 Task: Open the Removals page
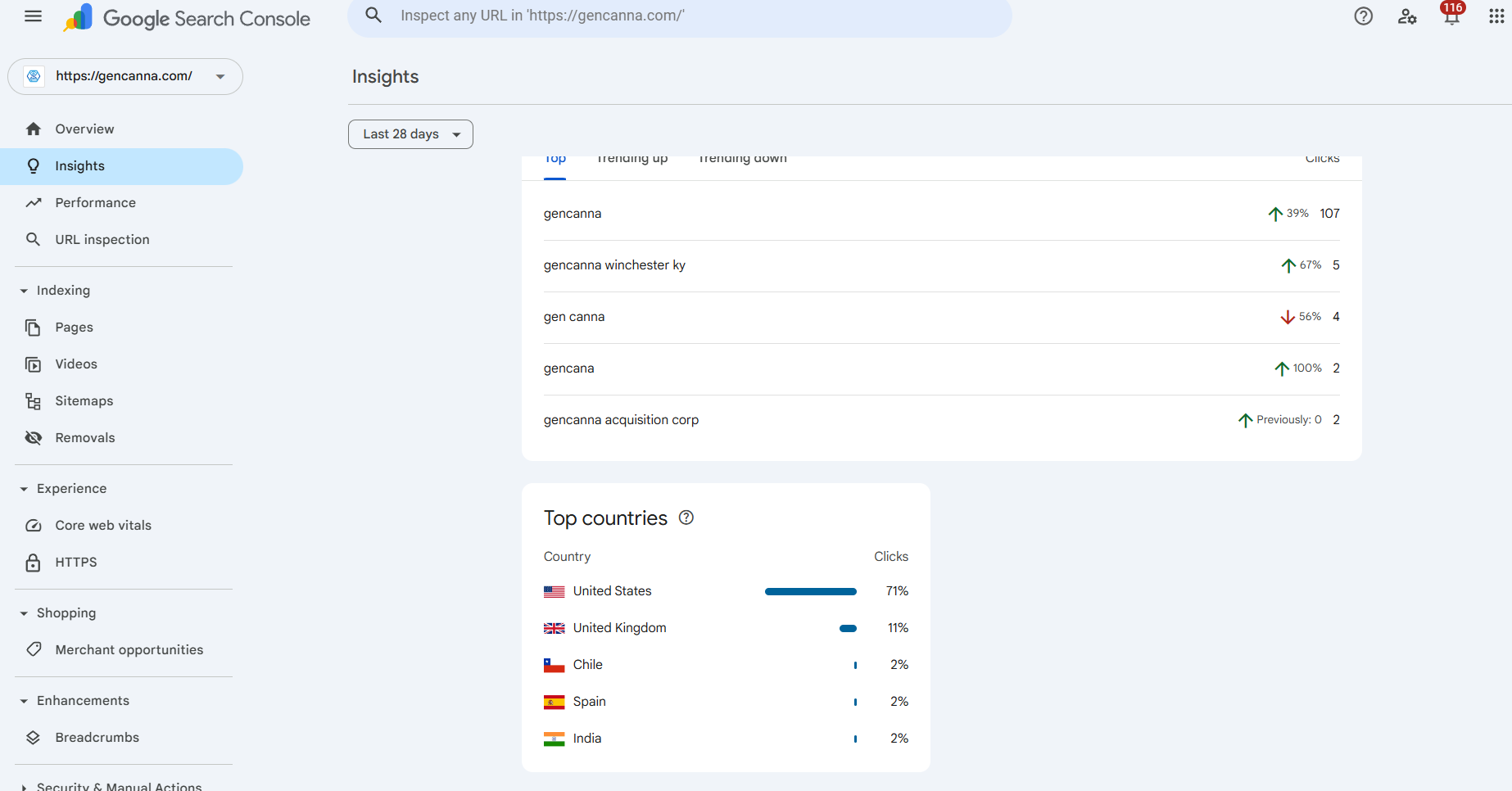(85, 438)
